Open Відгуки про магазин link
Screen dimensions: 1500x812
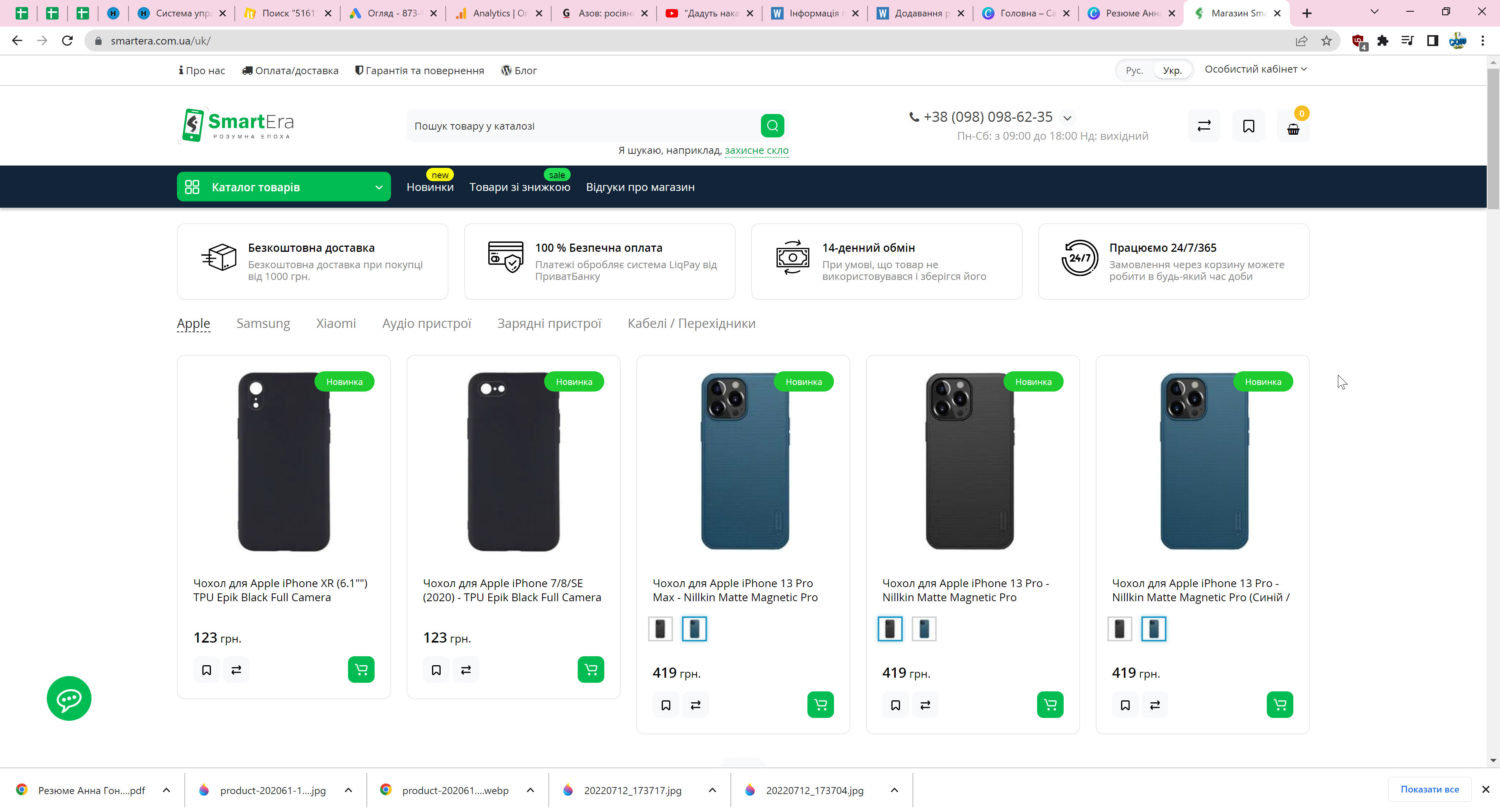pyautogui.click(x=640, y=187)
